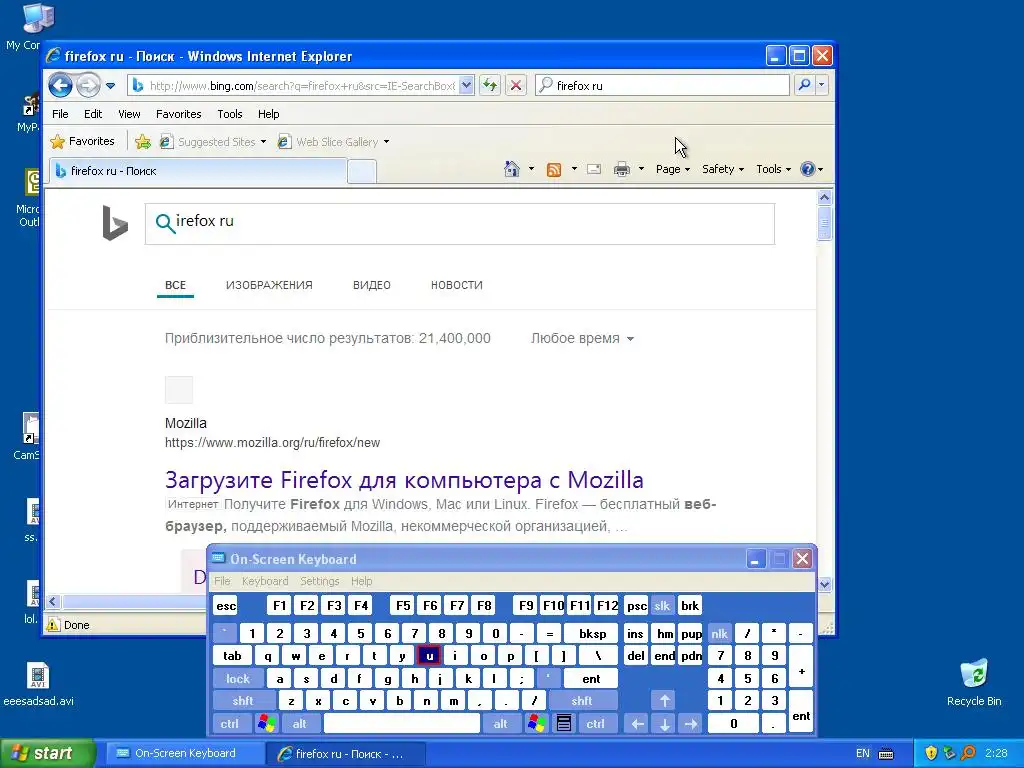Open the On-Screen Keyboard Settings menu
This screenshot has height=768, width=1024.
tap(319, 581)
